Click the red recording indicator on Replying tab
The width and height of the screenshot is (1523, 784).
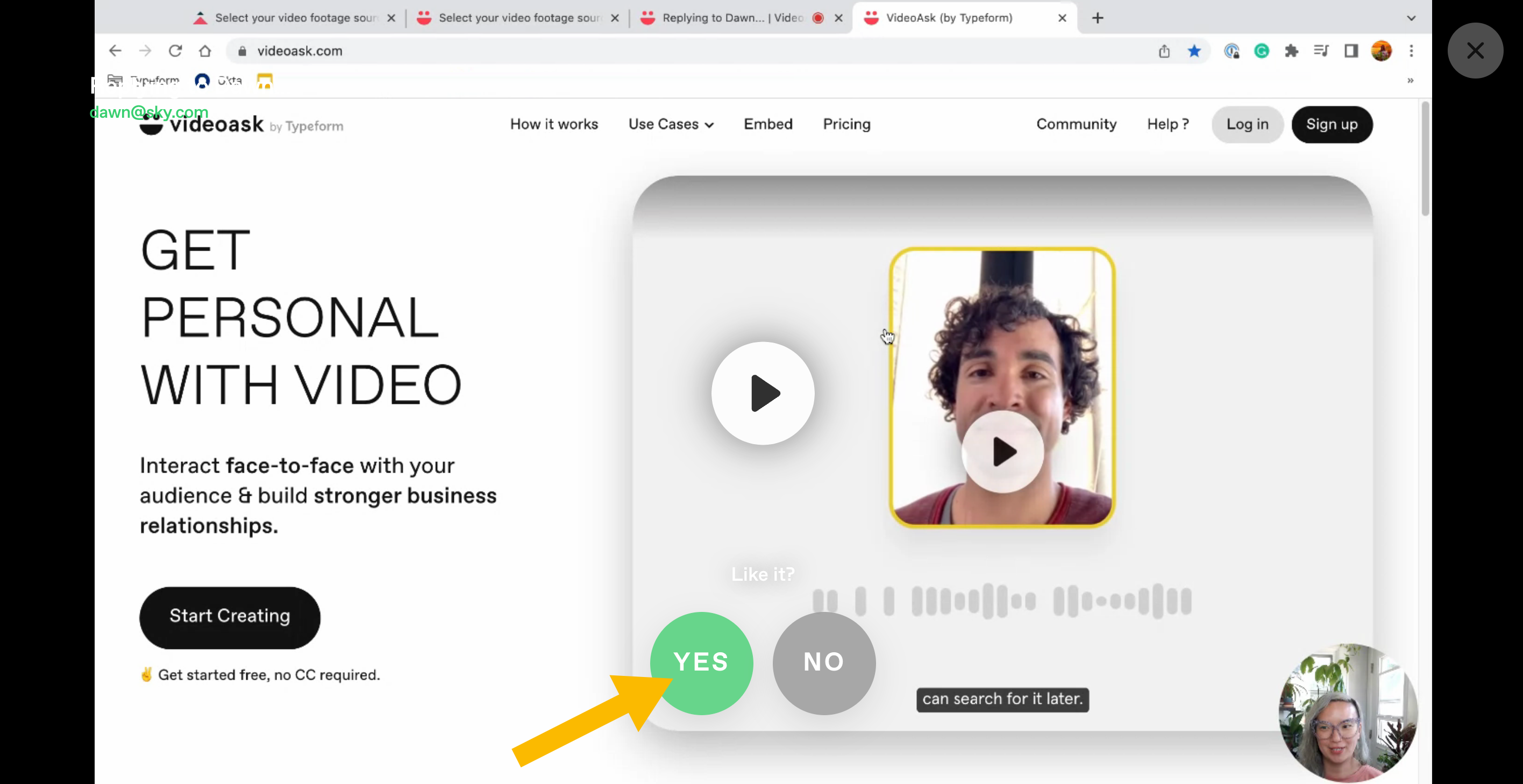tap(819, 18)
